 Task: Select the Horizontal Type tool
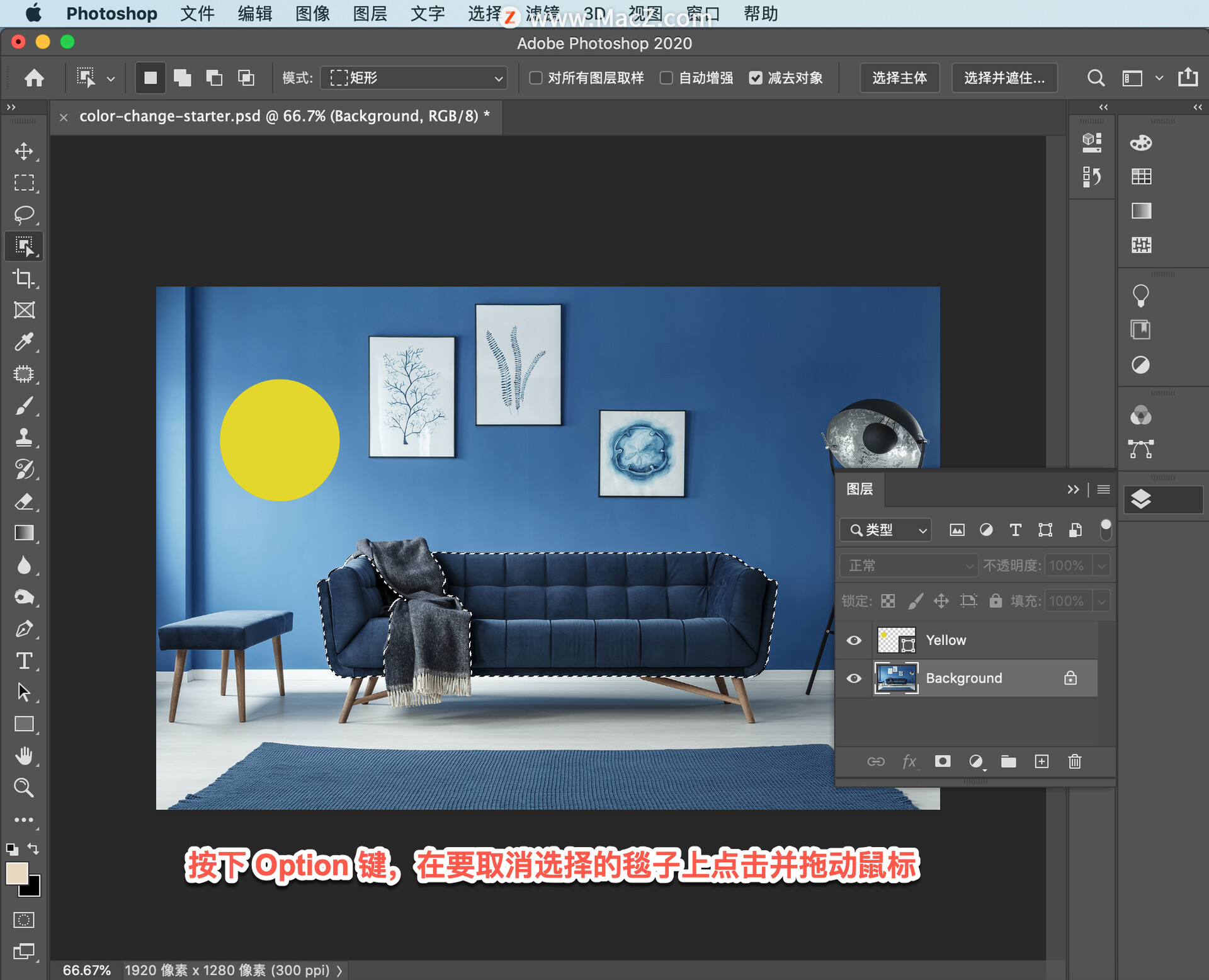click(x=24, y=661)
